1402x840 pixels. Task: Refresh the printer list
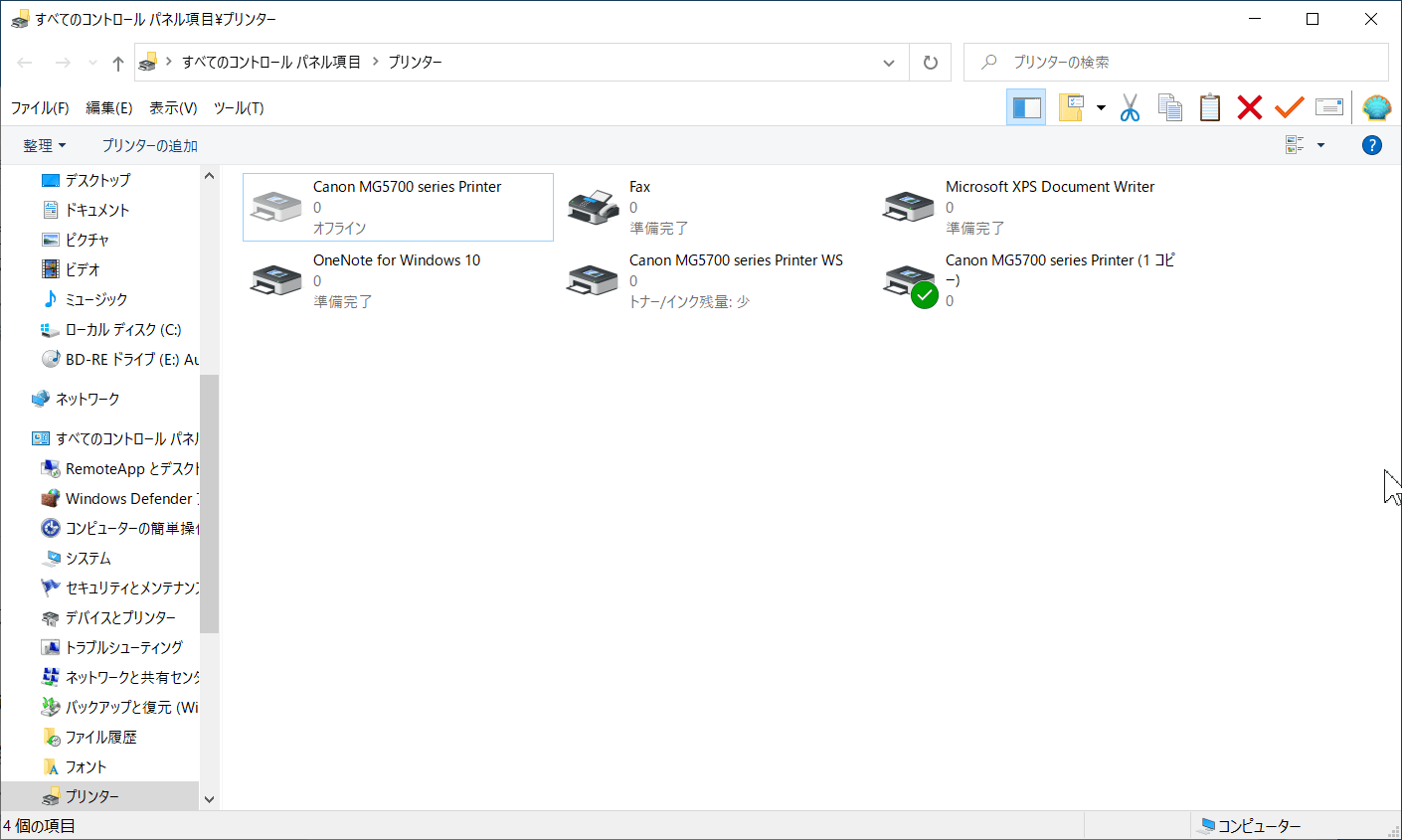click(931, 63)
